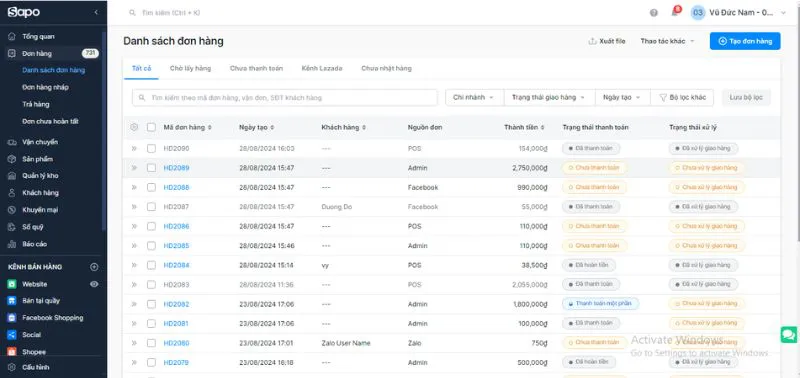The image size is (800, 378).
Task: Open the Tổng quan home icon
Action: coord(12,37)
